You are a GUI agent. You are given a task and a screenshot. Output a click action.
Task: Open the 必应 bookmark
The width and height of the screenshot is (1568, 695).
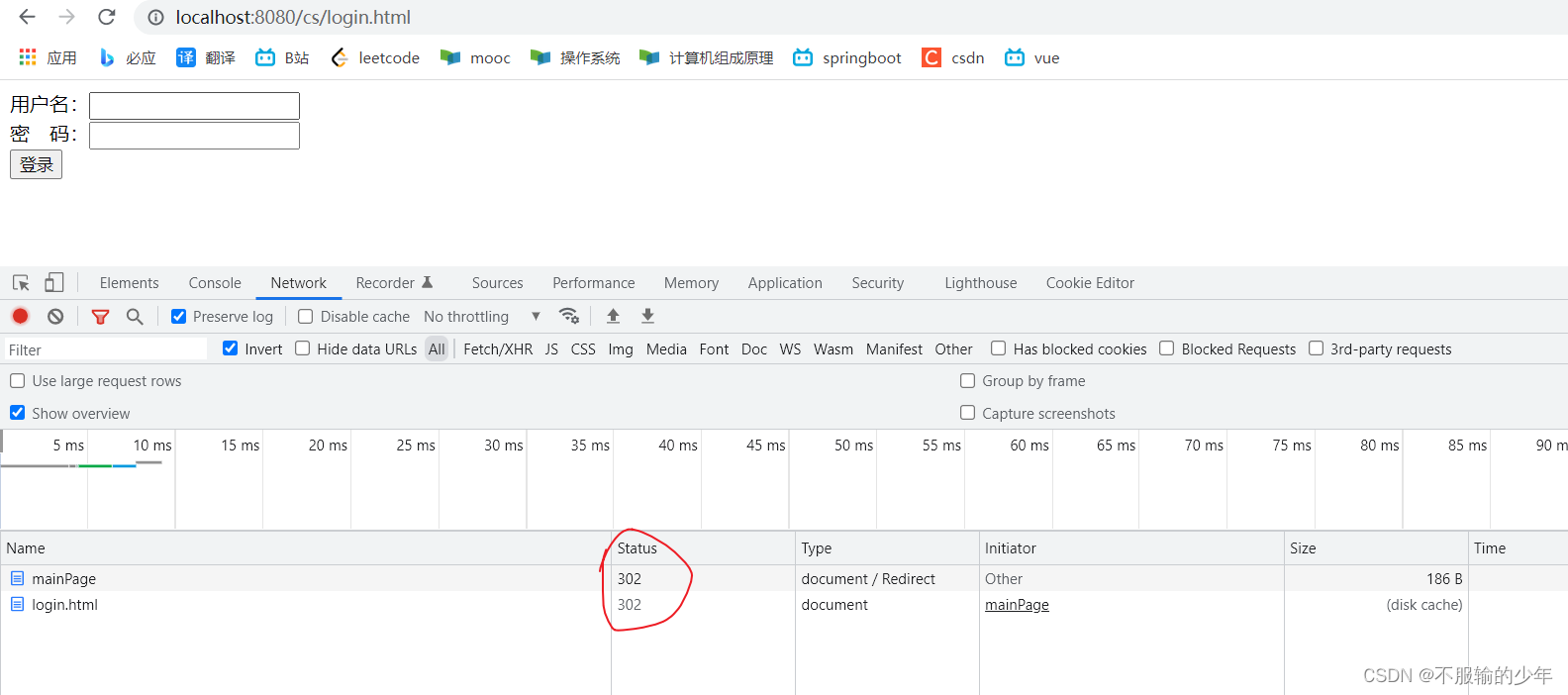click(x=127, y=57)
